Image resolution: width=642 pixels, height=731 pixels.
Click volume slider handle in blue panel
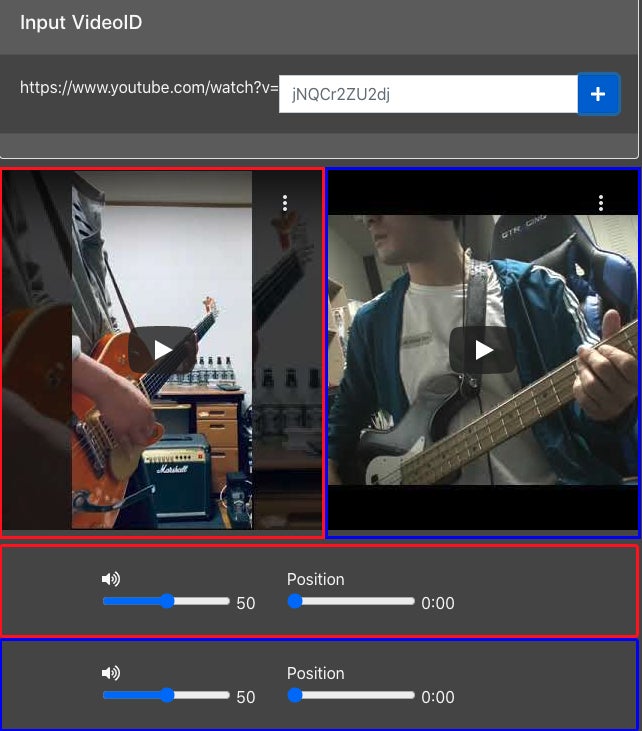click(x=167, y=695)
